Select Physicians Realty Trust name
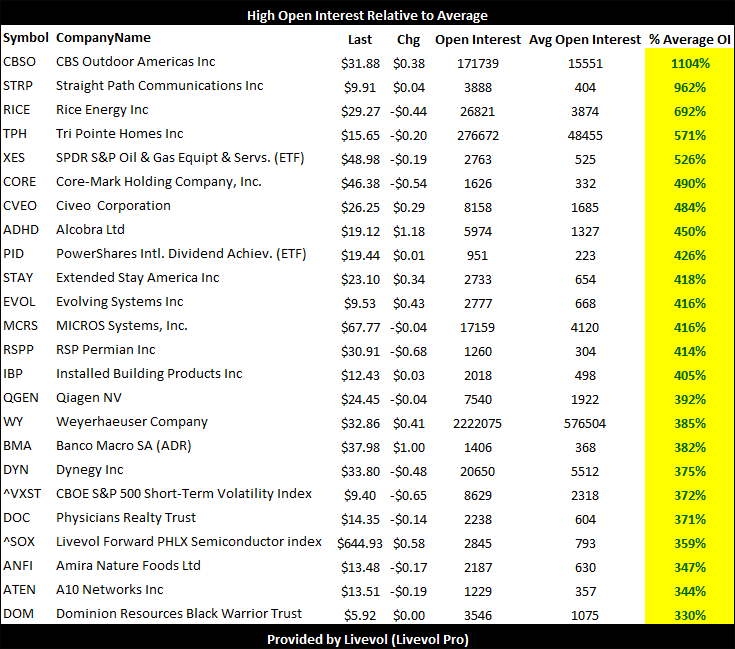 [x=126, y=518]
